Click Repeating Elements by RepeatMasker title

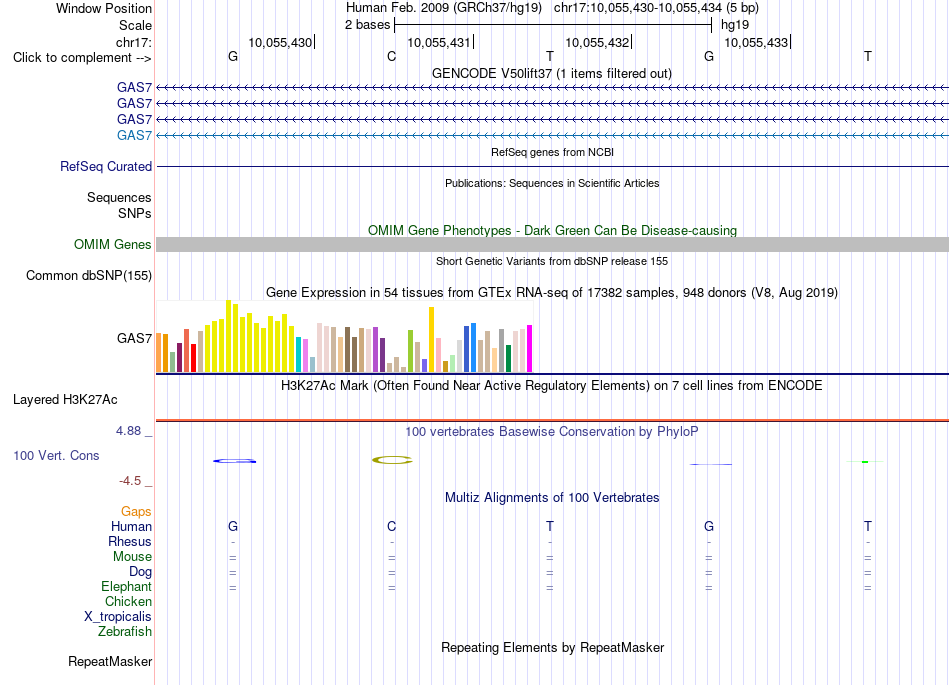pos(552,648)
